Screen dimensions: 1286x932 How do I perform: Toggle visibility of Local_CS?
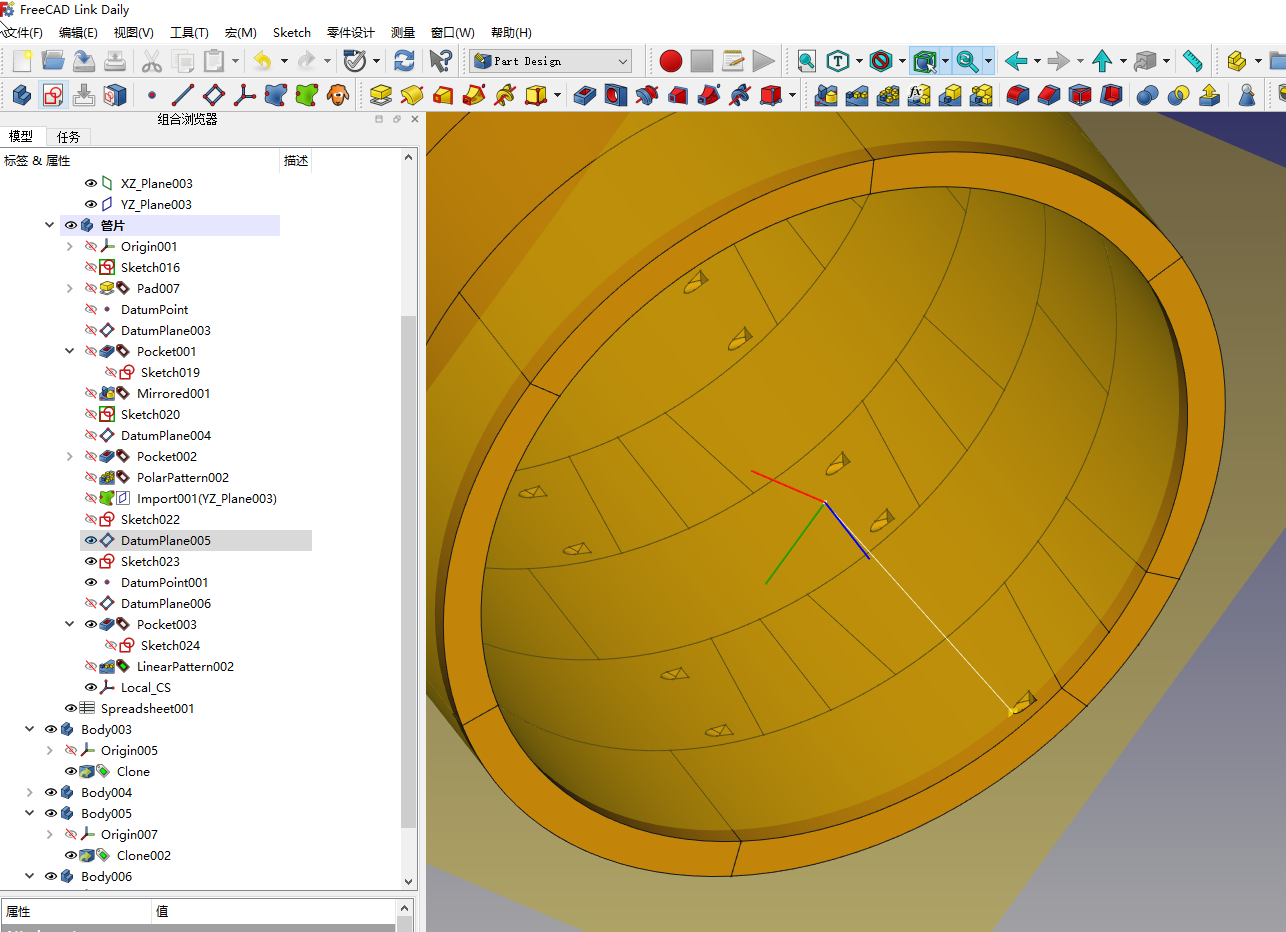point(91,687)
